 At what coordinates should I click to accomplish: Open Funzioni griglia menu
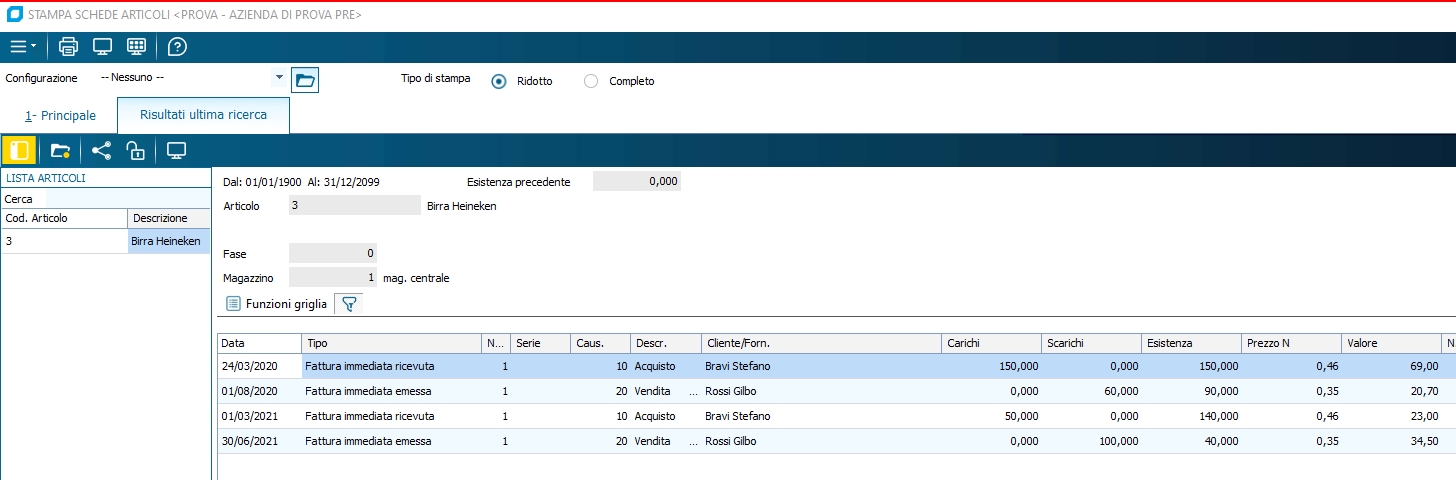coord(277,304)
